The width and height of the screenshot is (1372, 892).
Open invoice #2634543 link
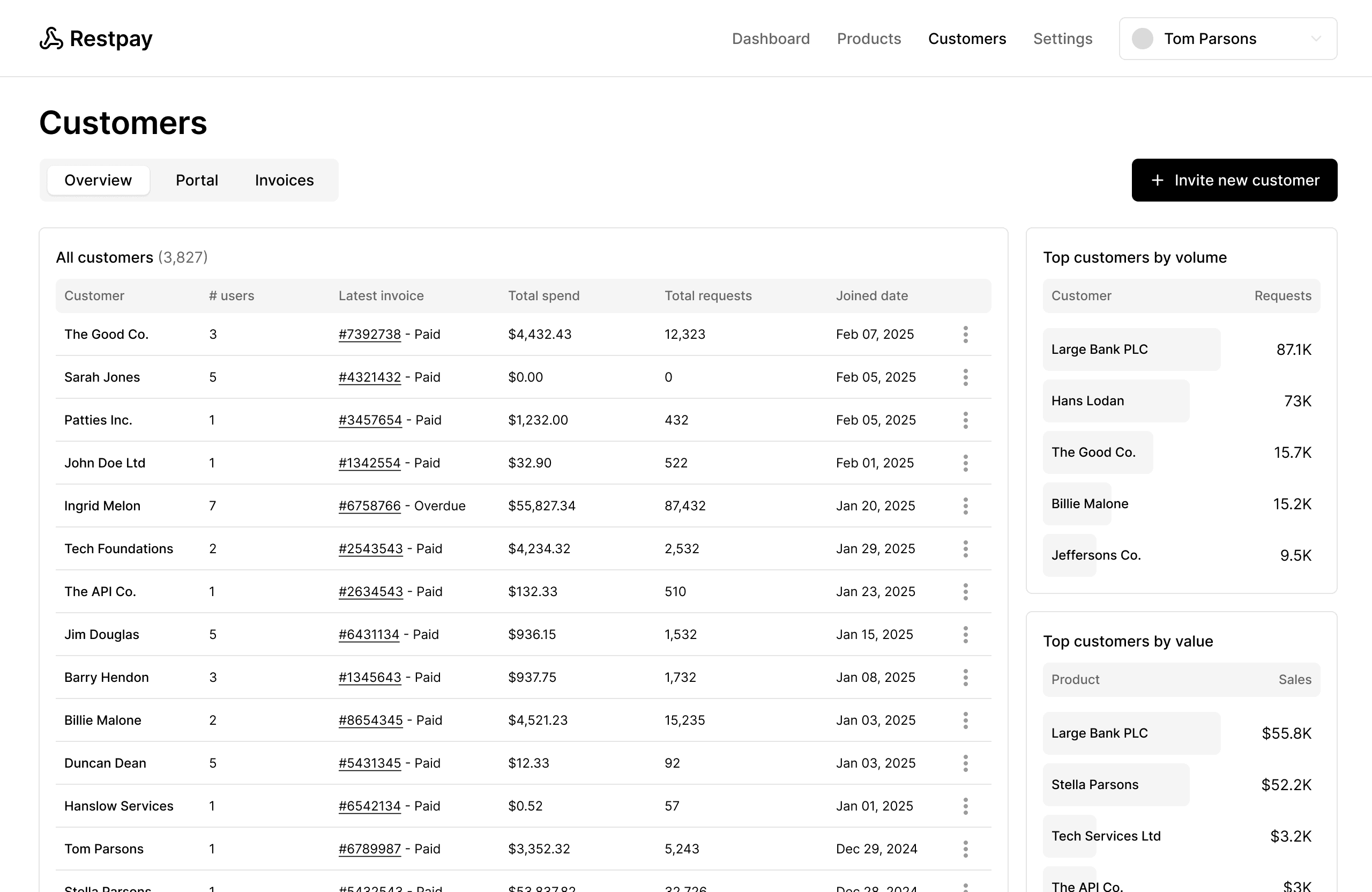pyautogui.click(x=371, y=592)
